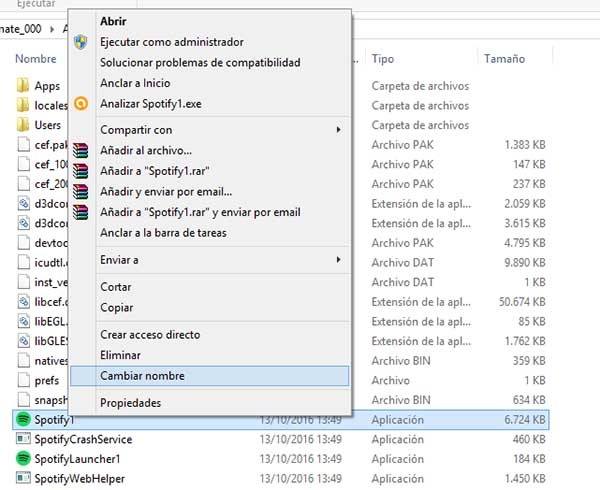Click the shield icon beside Ejecutar como administrador
The height and width of the screenshot is (490, 600).
(x=82, y=42)
